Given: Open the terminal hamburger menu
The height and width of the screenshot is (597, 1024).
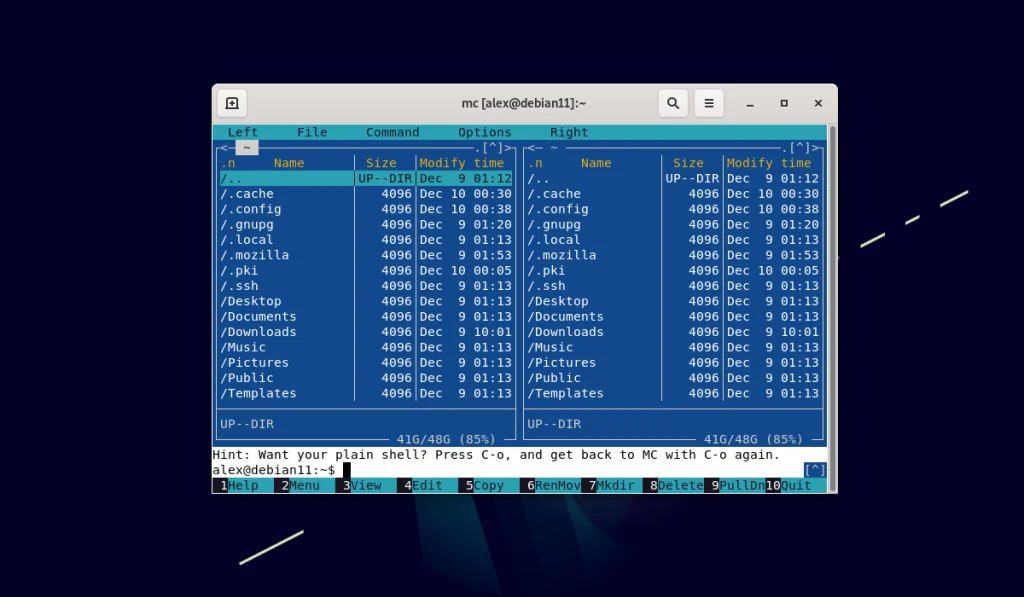Looking at the screenshot, I should [708, 103].
